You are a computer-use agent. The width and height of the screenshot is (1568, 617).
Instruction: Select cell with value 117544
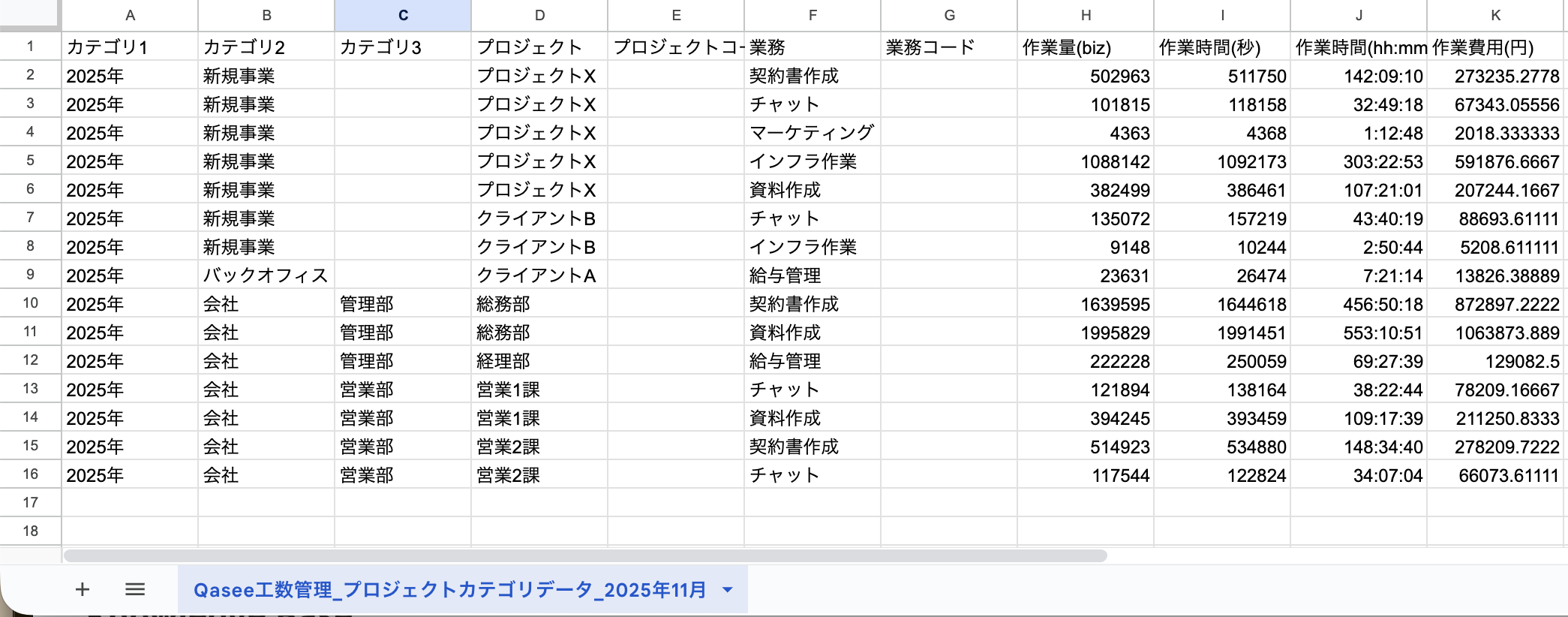pyautogui.click(x=1086, y=474)
